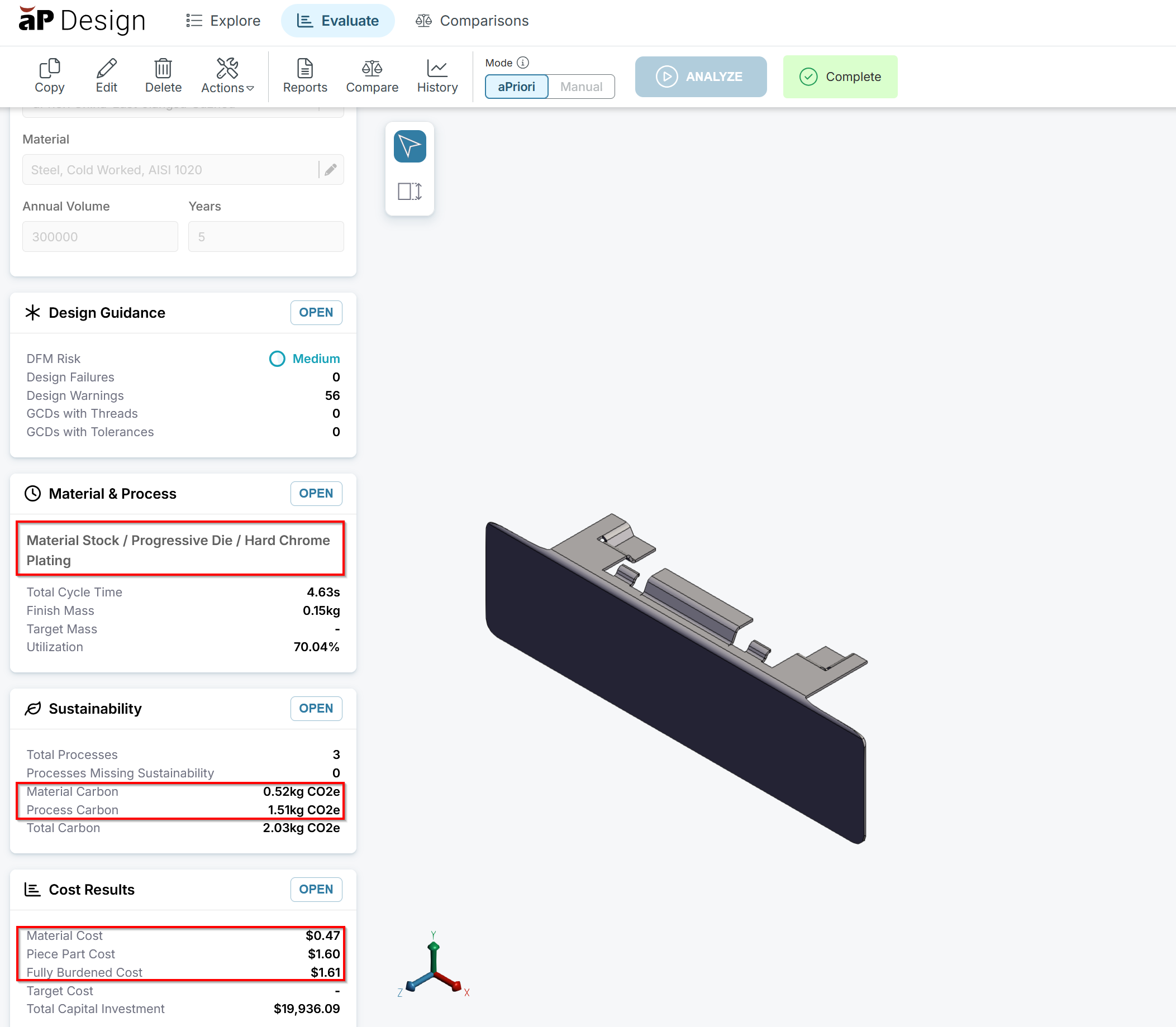Click the Piece Part Cost value $1.60
The image size is (1176, 1027).
pyautogui.click(x=324, y=954)
